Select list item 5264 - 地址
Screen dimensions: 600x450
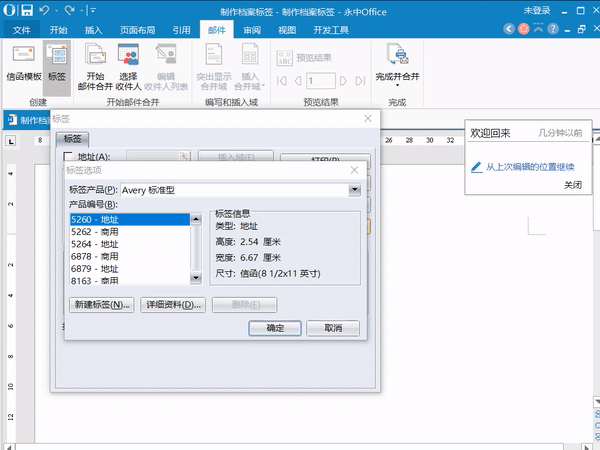130,244
